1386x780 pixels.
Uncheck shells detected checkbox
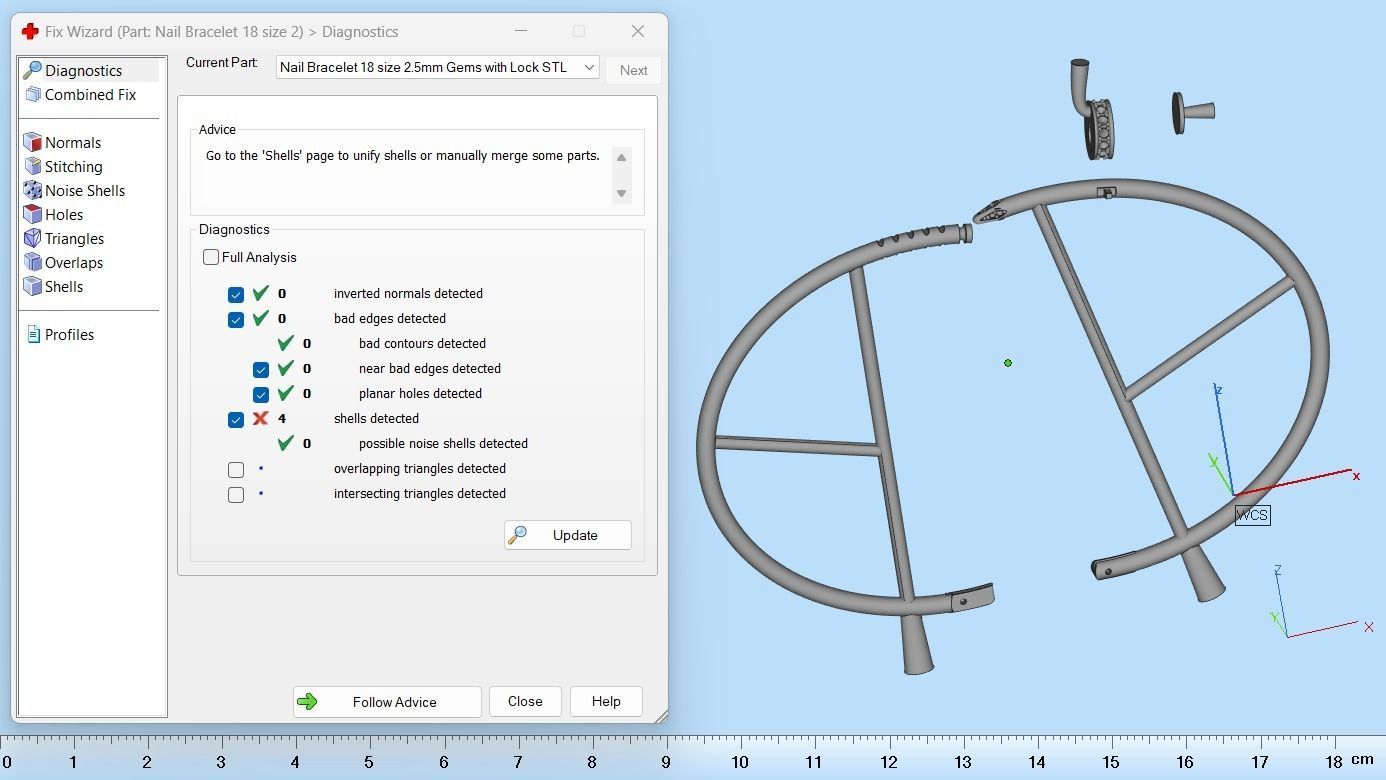click(236, 419)
